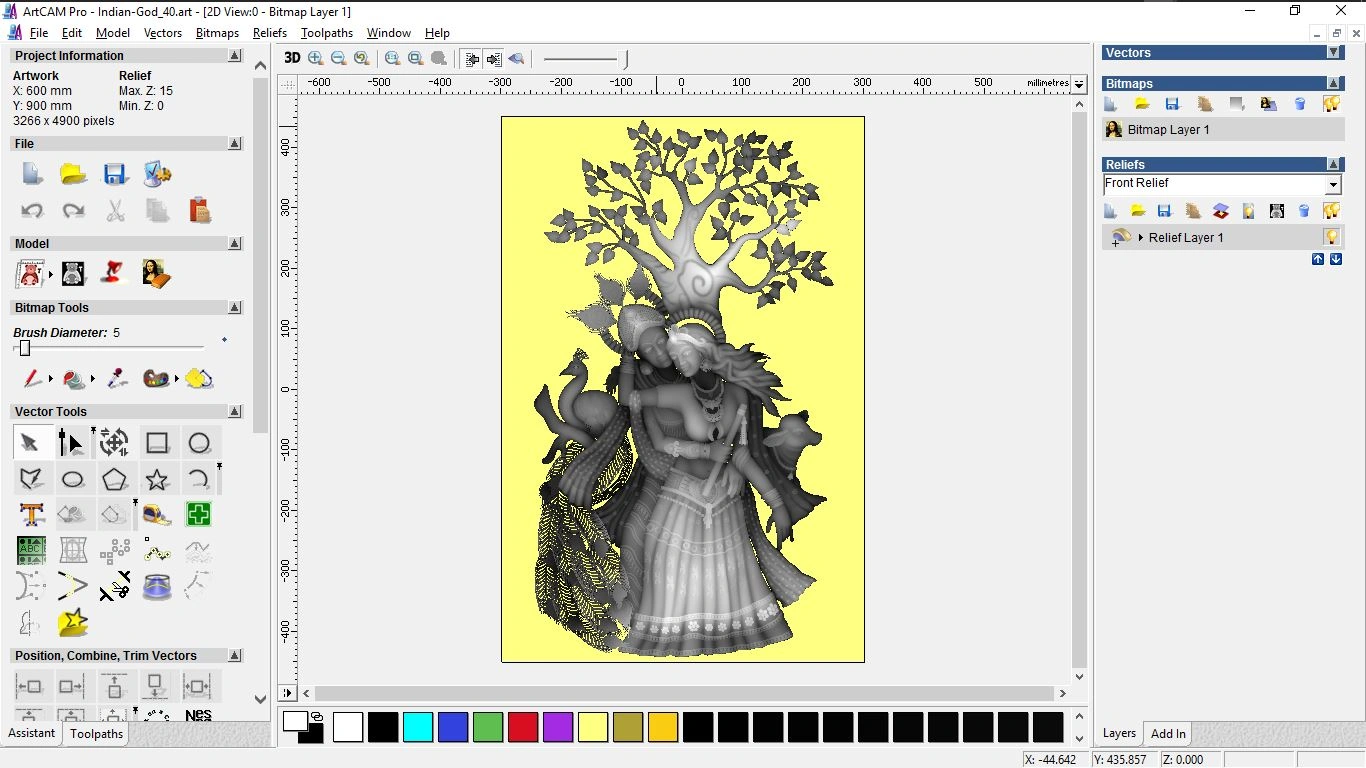Toggle Relief Layer 1 visibility lightbulb
1366x768 pixels.
tap(1331, 237)
